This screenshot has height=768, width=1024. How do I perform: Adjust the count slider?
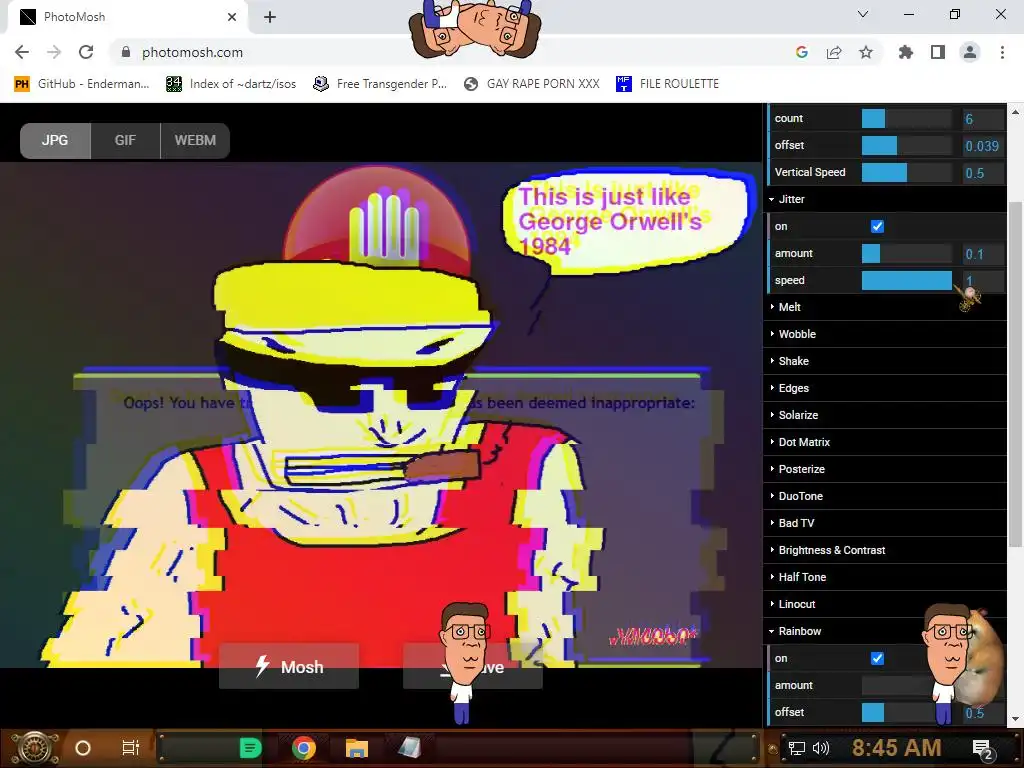(x=906, y=119)
